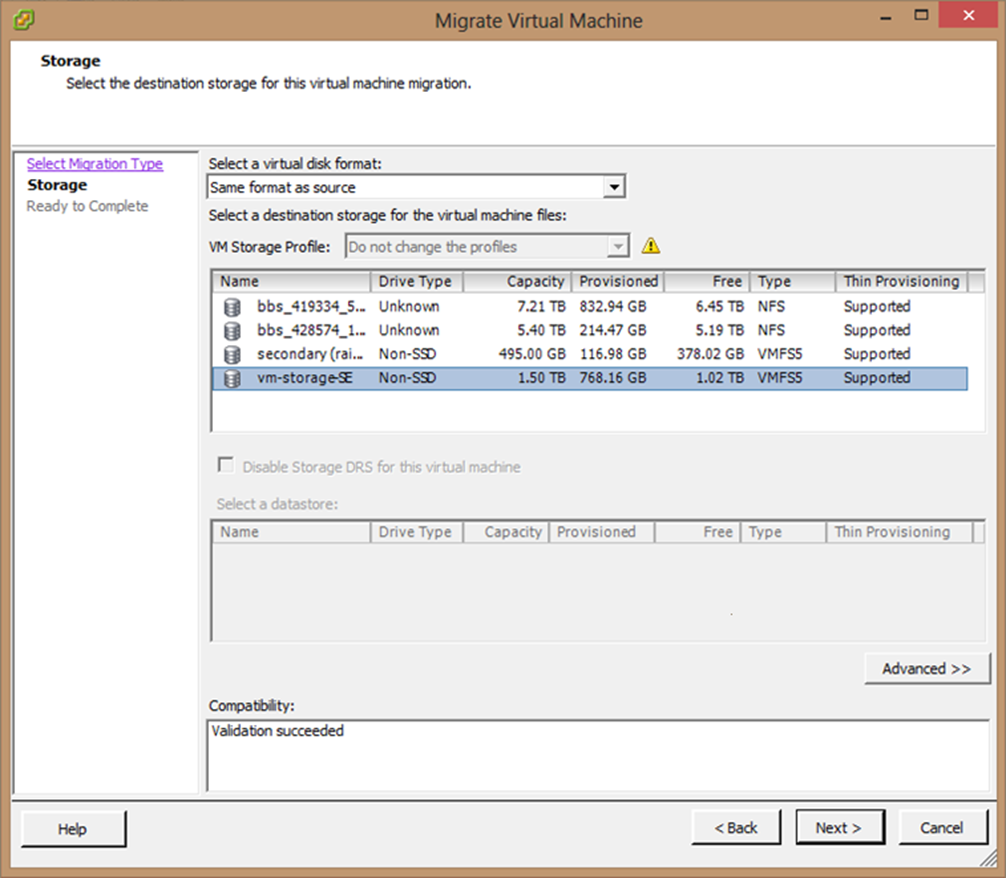The height and width of the screenshot is (878, 1006).
Task: Click the Back button
Action: click(735, 828)
